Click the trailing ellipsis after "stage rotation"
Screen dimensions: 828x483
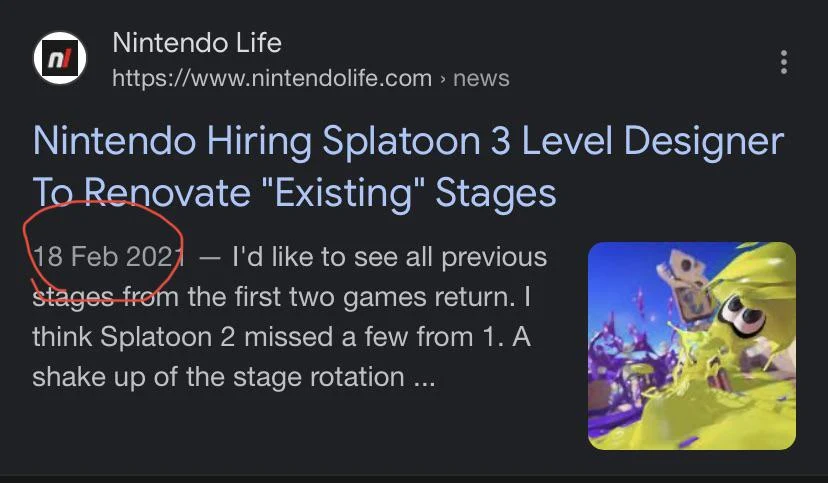click(423, 378)
